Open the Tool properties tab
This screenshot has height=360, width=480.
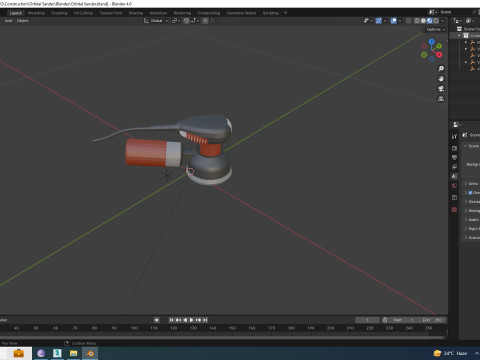pyautogui.click(x=454, y=136)
